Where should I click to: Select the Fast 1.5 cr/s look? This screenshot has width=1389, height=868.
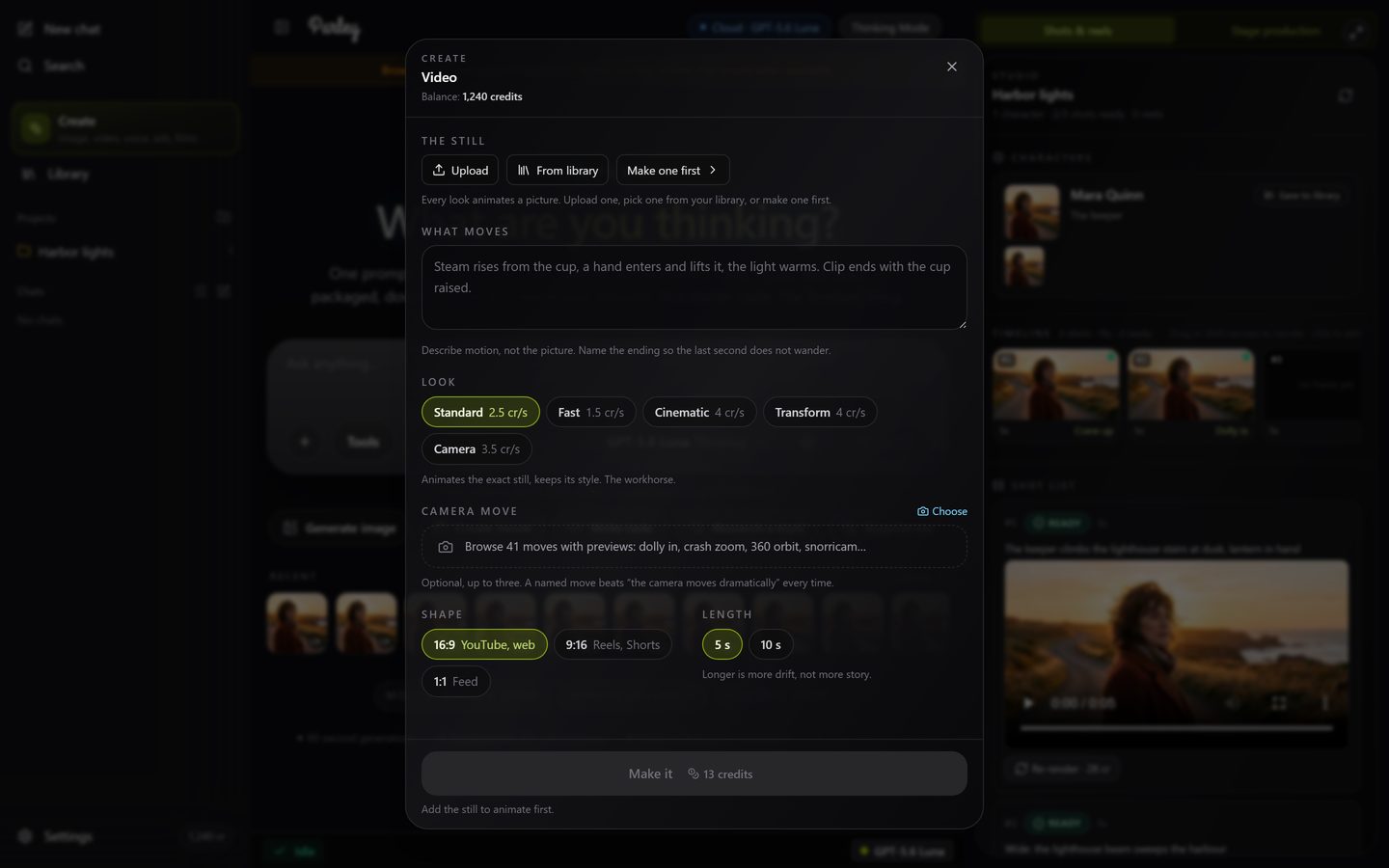[590, 412]
